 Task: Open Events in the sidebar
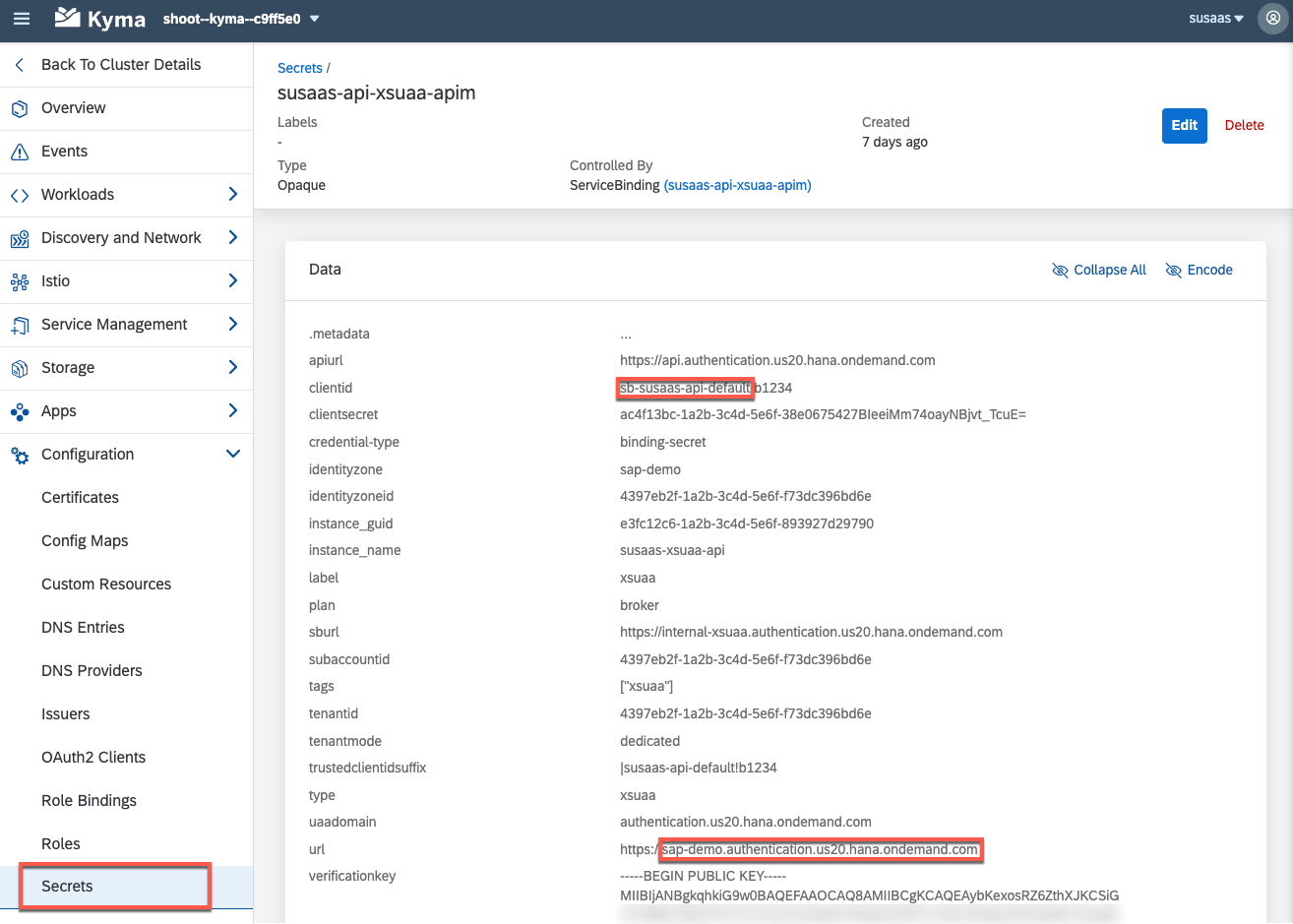point(126,152)
